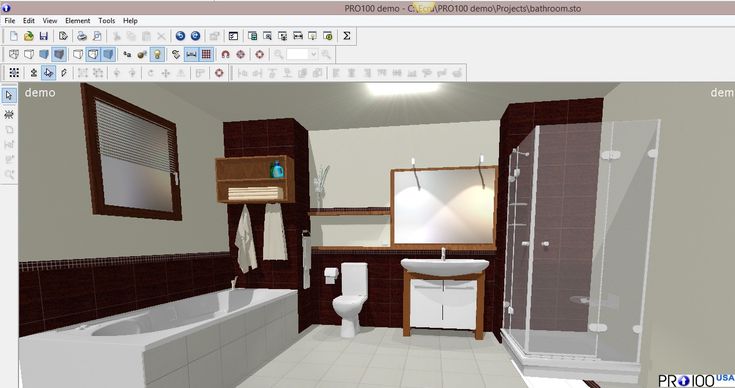
Task: Select the toilet in the 3D scene
Action: (x=350, y=299)
